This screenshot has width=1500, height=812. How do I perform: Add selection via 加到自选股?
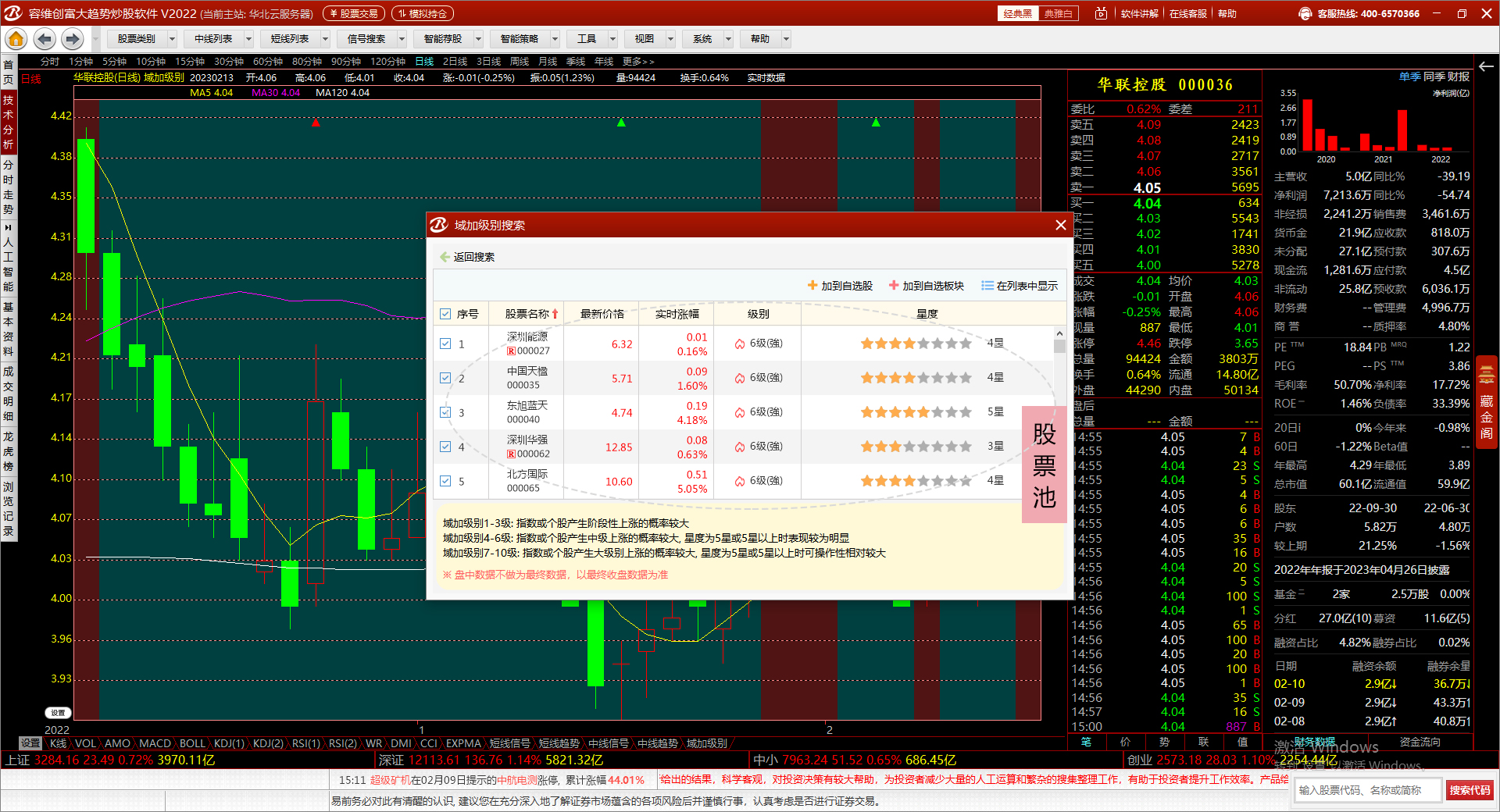840,286
